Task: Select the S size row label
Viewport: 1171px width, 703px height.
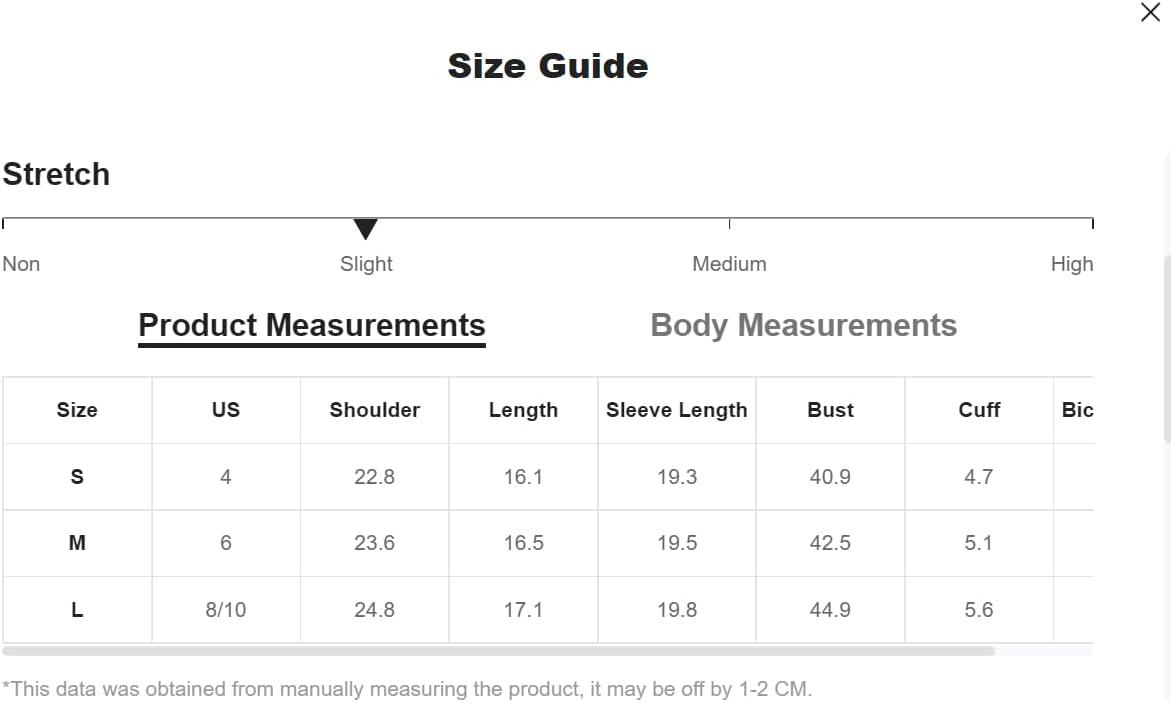Action: click(x=77, y=477)
